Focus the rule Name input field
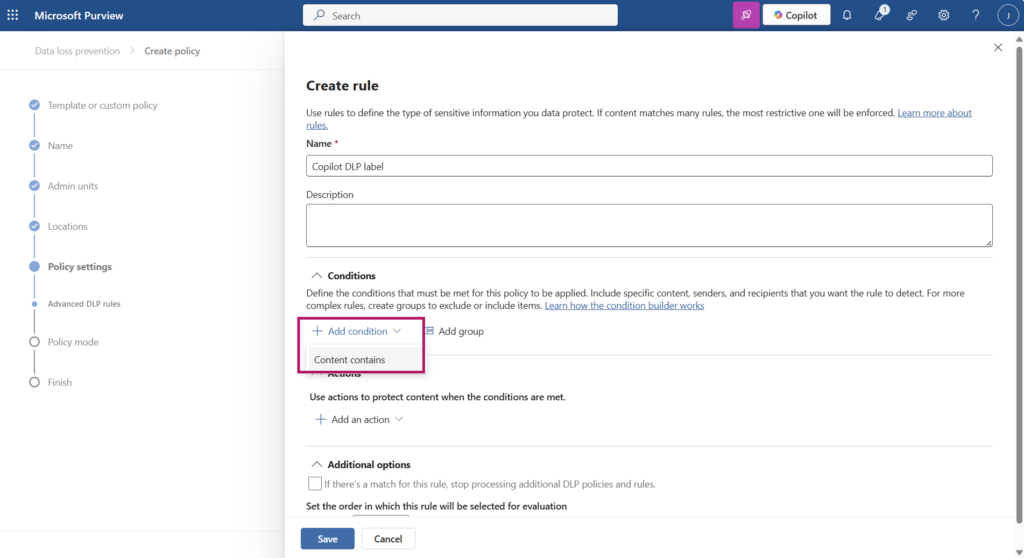1024x558 pixels. tap(649, 166)
